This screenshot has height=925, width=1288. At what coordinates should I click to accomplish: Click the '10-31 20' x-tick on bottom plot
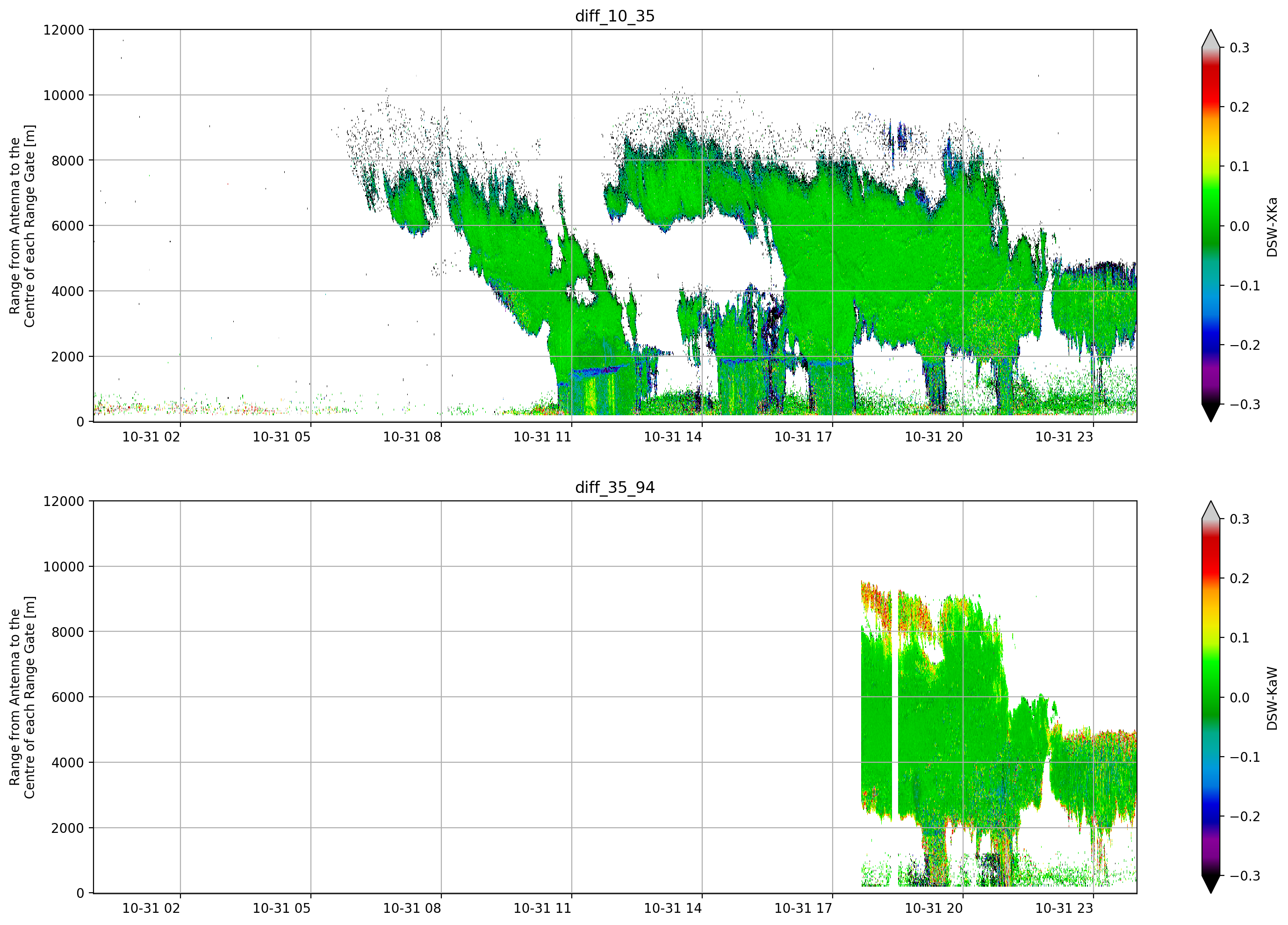[934, 909]
